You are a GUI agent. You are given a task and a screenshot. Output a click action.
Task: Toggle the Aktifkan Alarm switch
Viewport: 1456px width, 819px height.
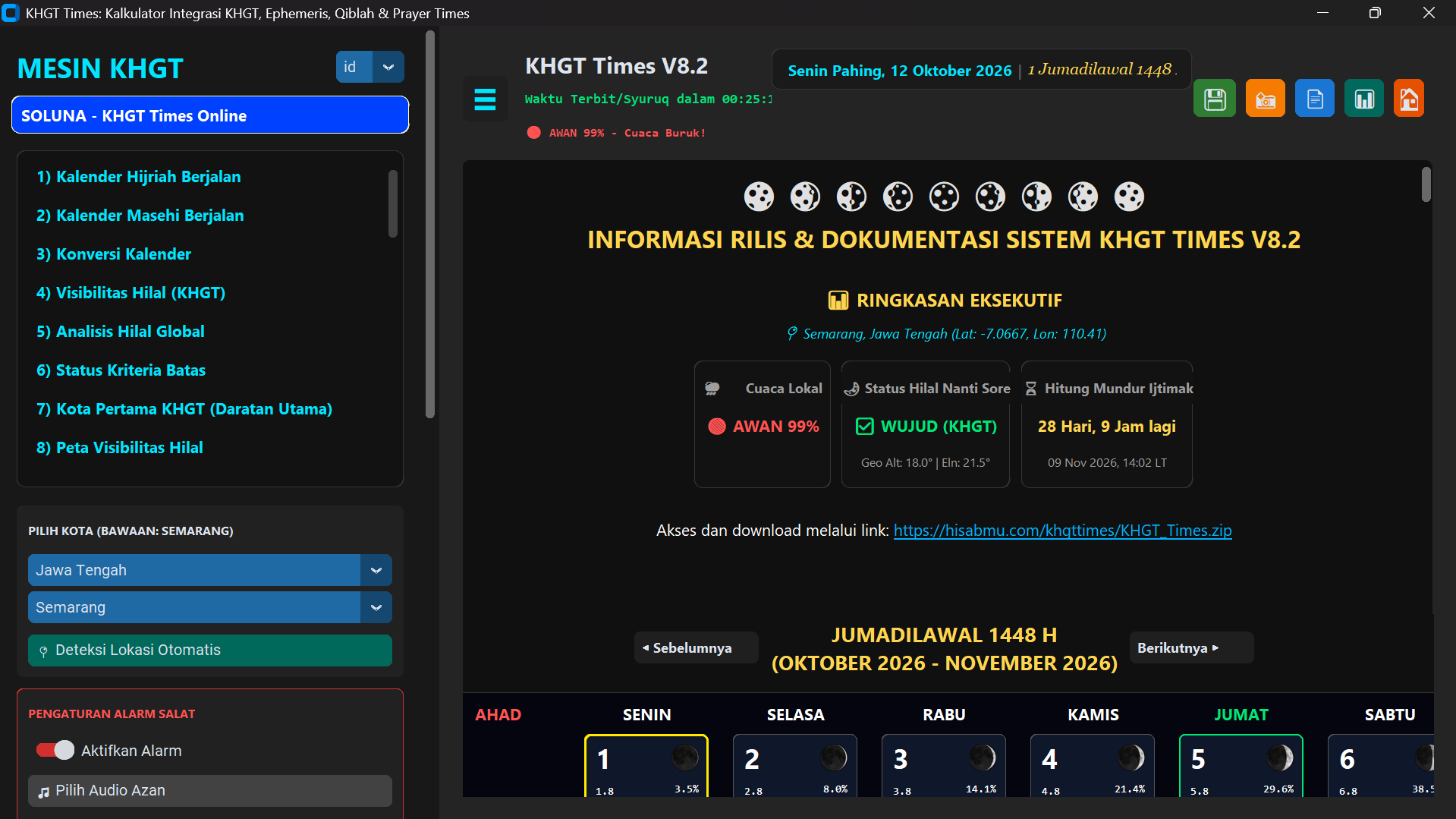click(55, 750)
